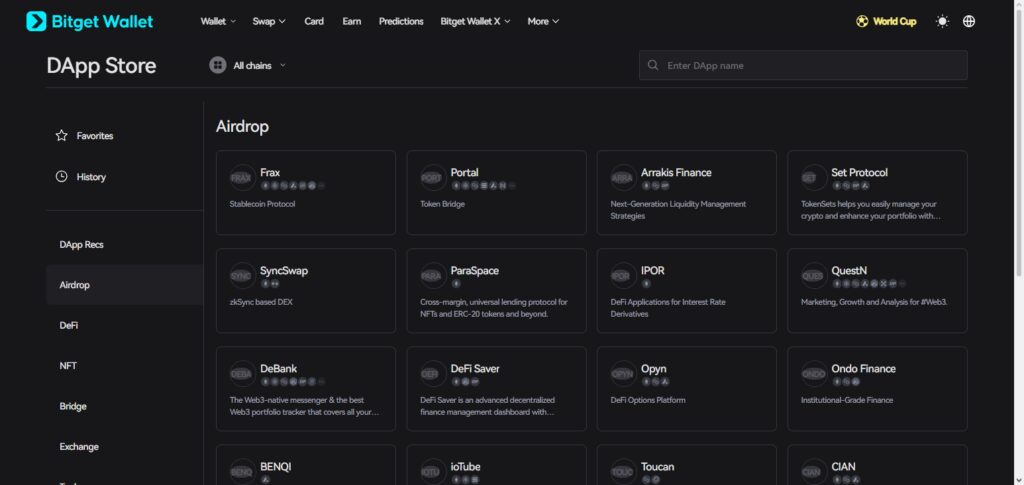Screen dimensions: 1024x485
Task: Open the World Cup link
Action: 886,22
